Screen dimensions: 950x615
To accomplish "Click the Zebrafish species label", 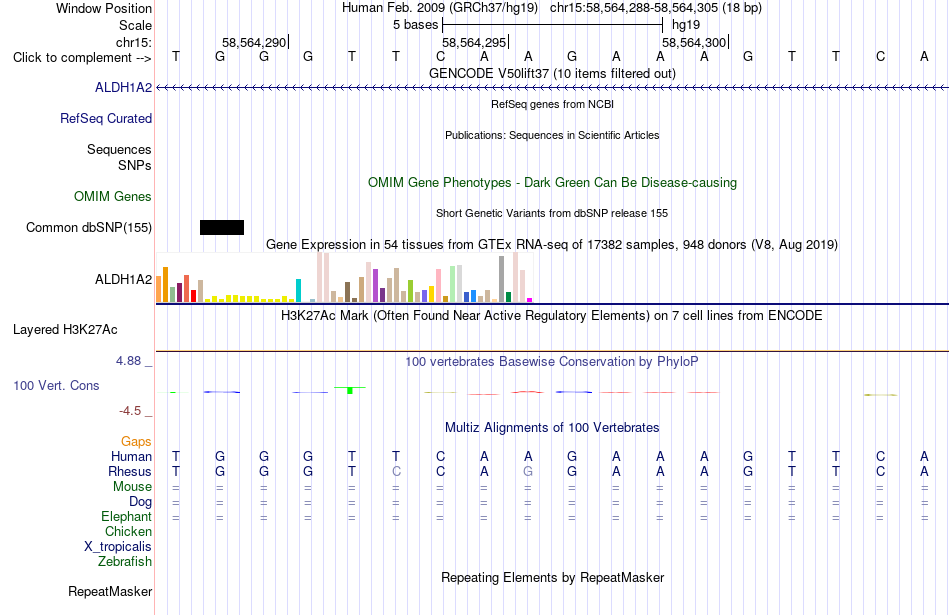I will point(125,562).
